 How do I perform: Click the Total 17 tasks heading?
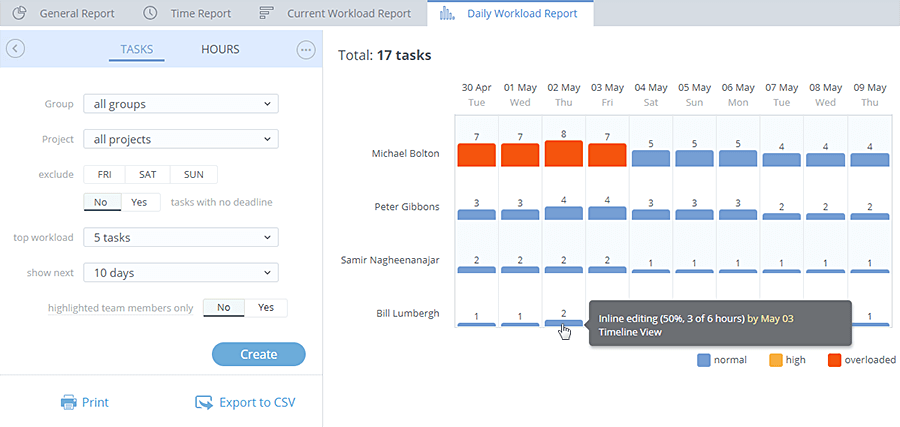[385, 56]
